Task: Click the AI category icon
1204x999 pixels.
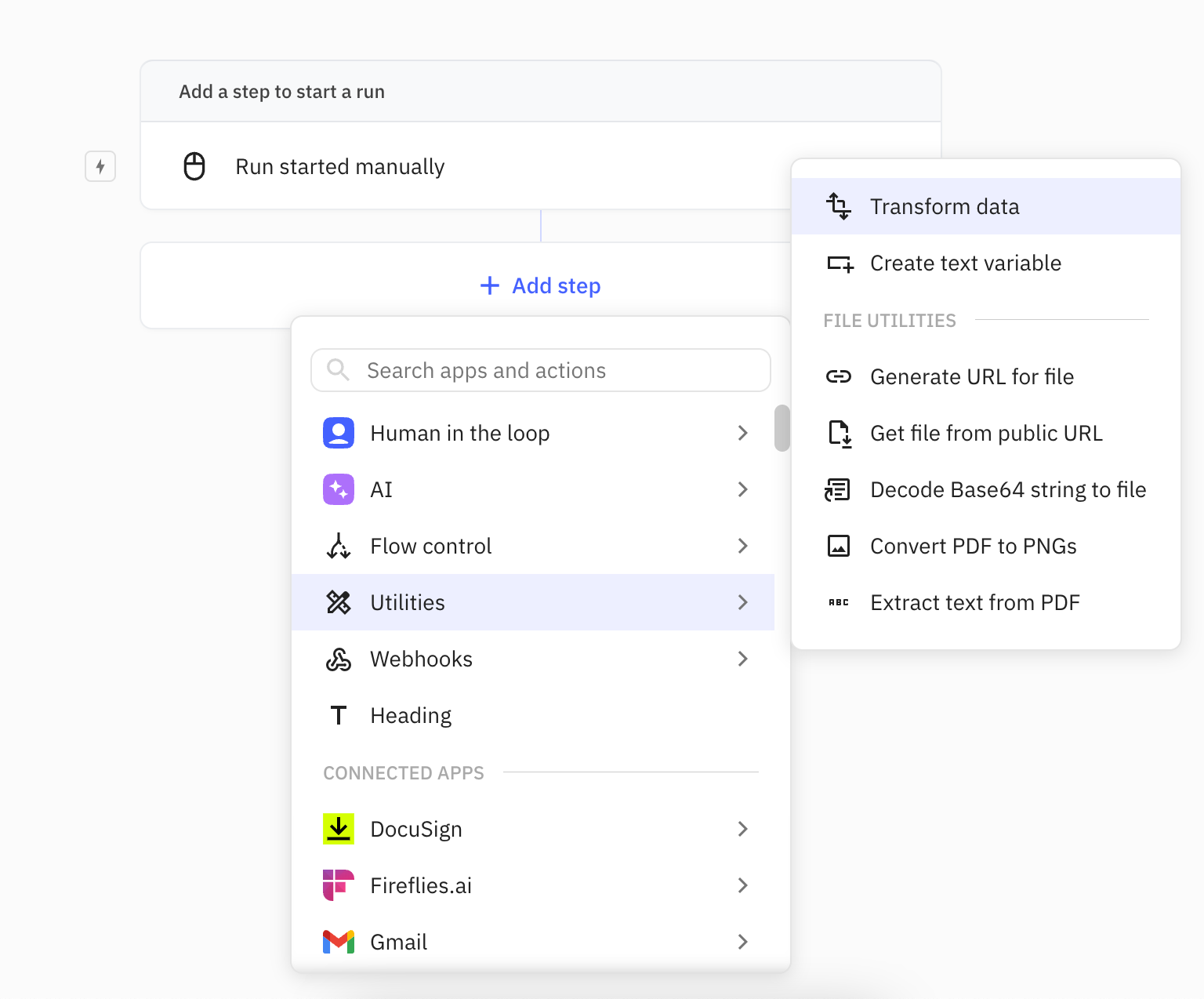Action: [338, 489]
